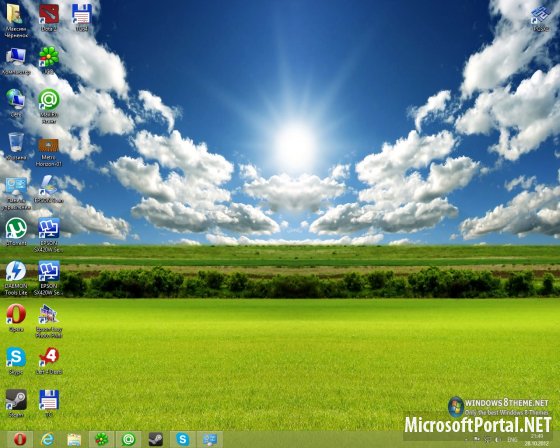Screen dimensions: 560x448
Task: Open the top-right corner desktop shortcut
Action: [541, 18]
